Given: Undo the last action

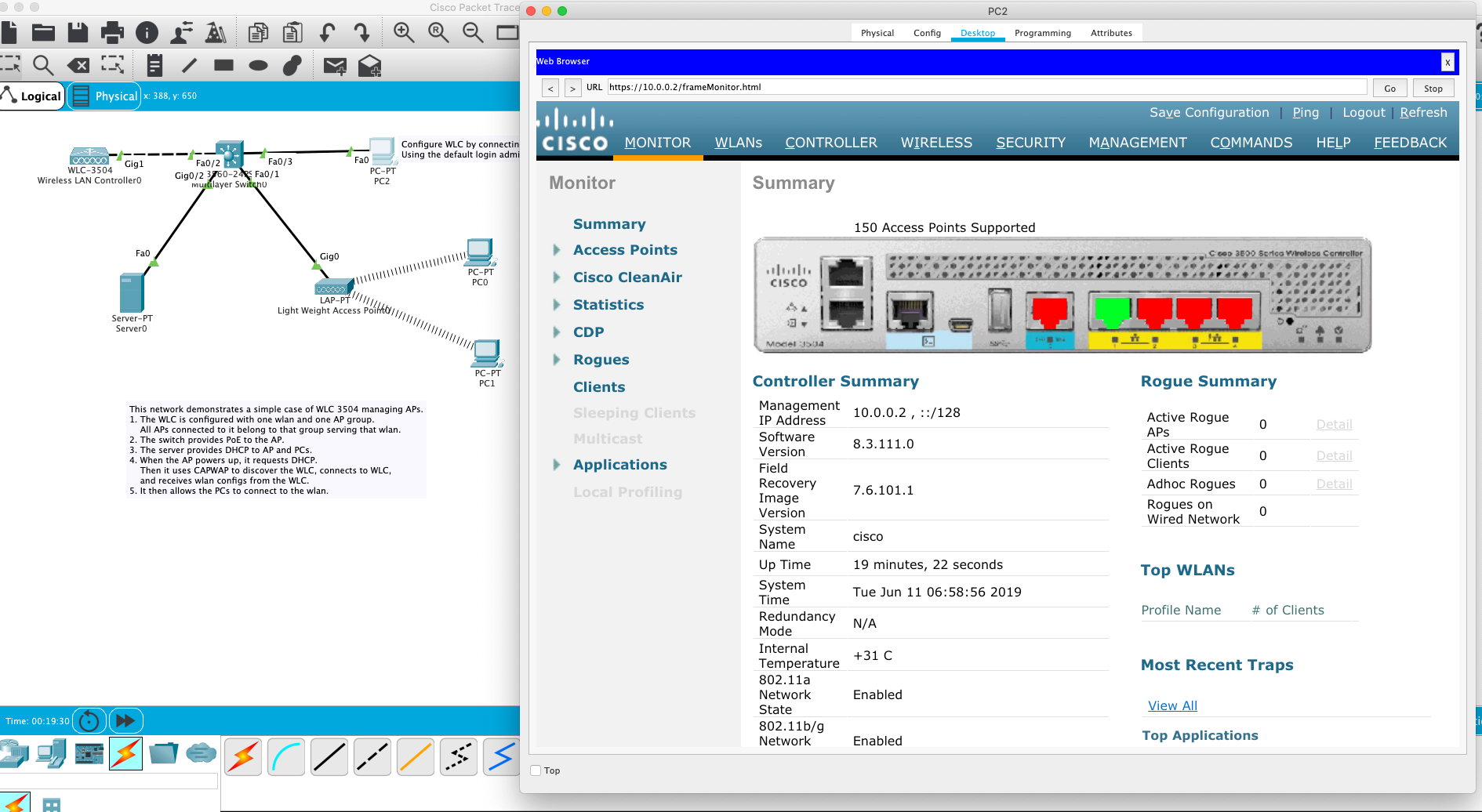Looking at the screenshot, I should point(327,32).
